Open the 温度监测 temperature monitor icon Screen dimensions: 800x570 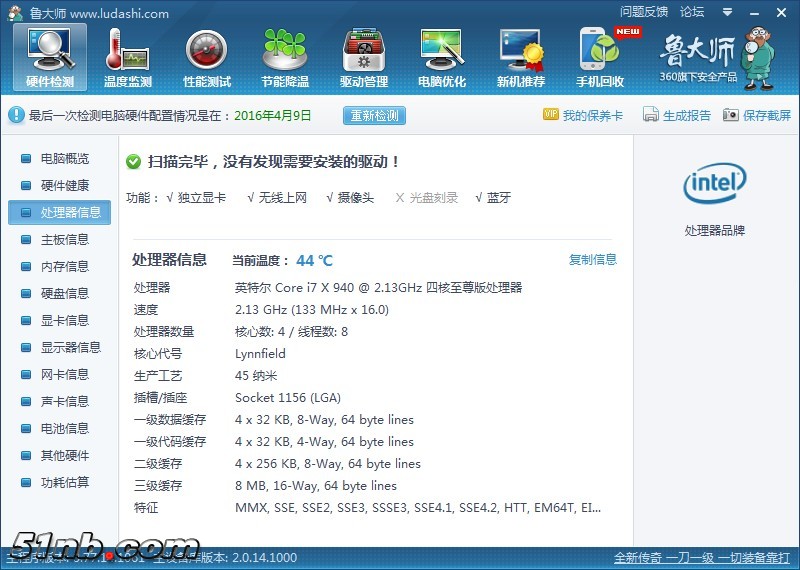(128, 57)
